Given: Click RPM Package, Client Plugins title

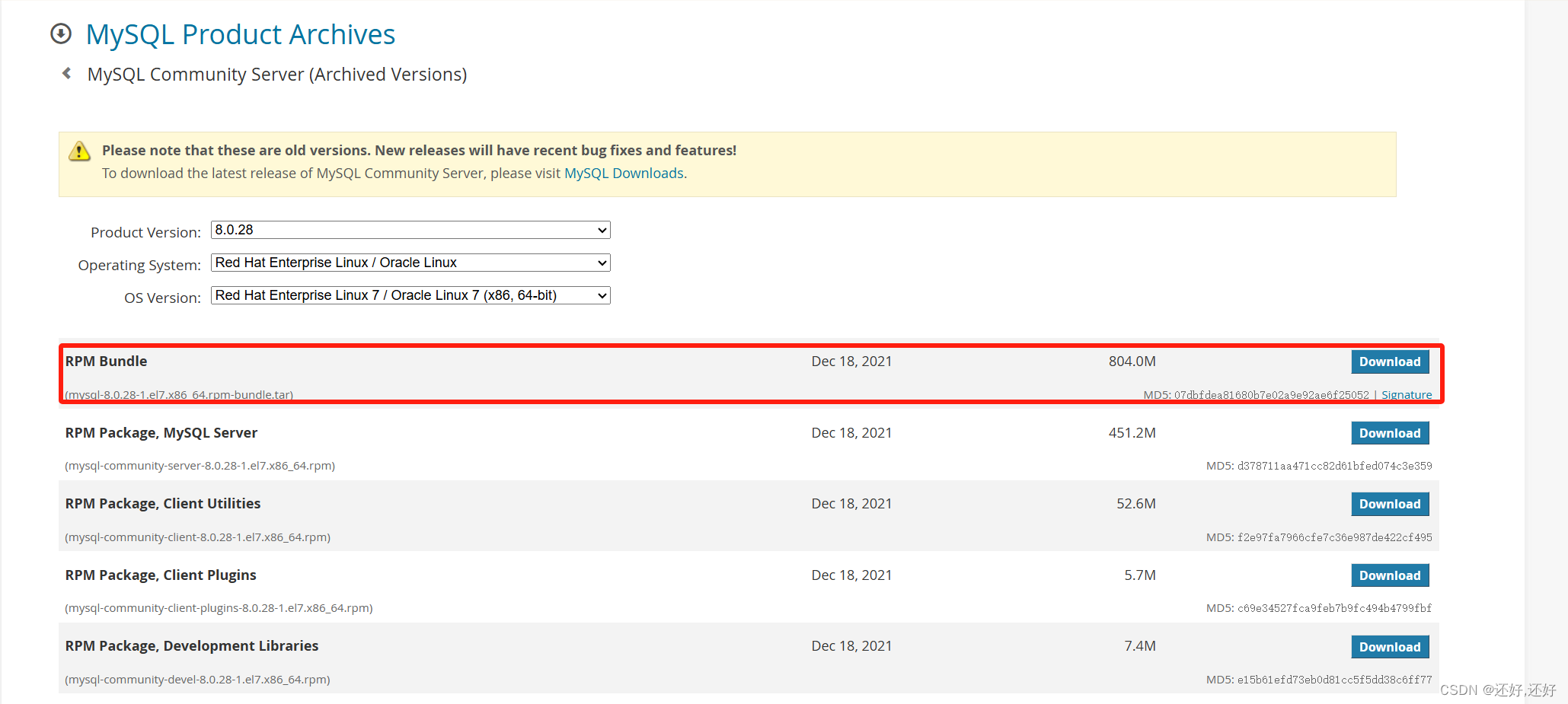Looking at the screenshot, I should (161, 575).
